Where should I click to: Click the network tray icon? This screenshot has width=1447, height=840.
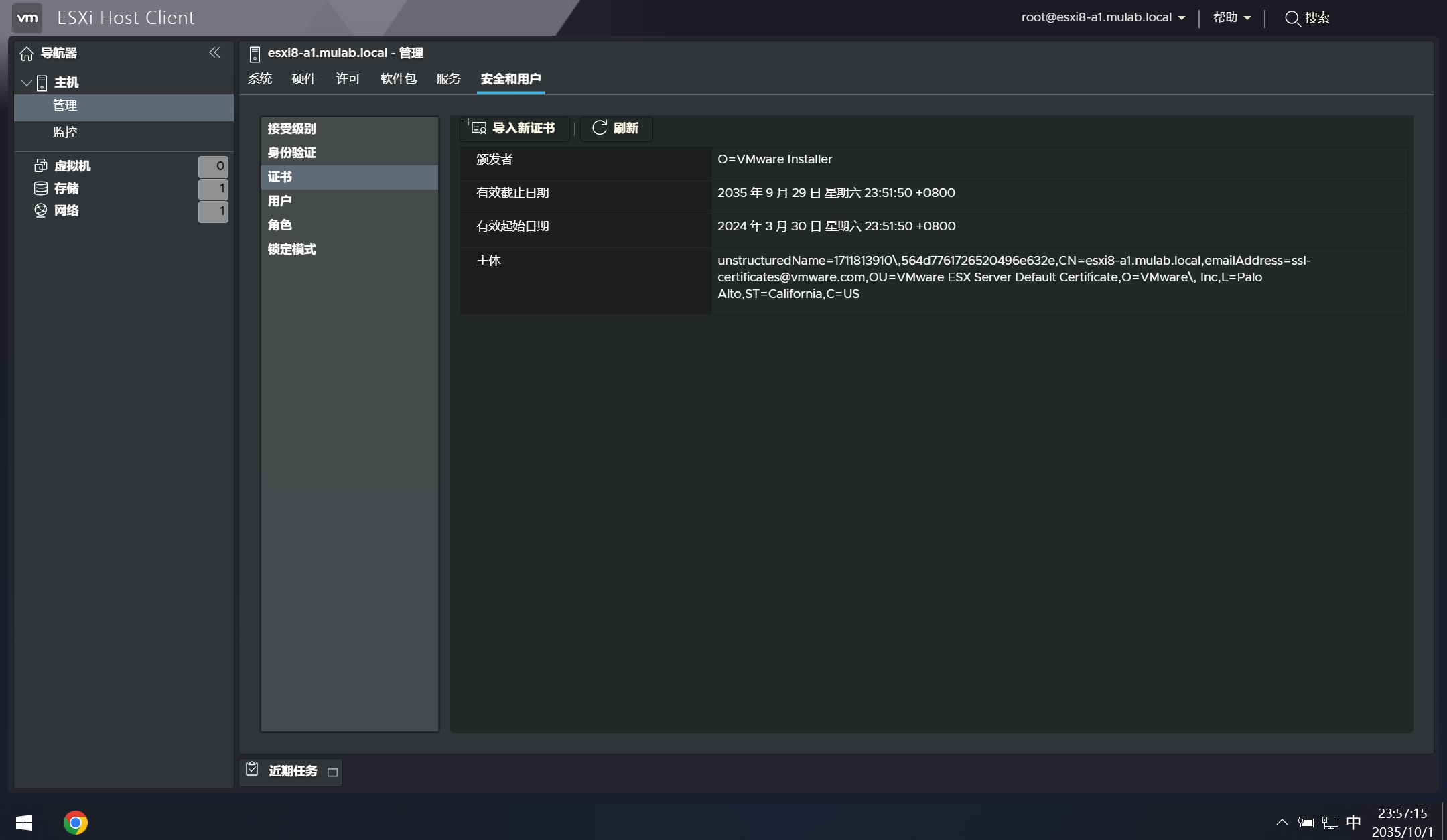(x=1330, y=822)
